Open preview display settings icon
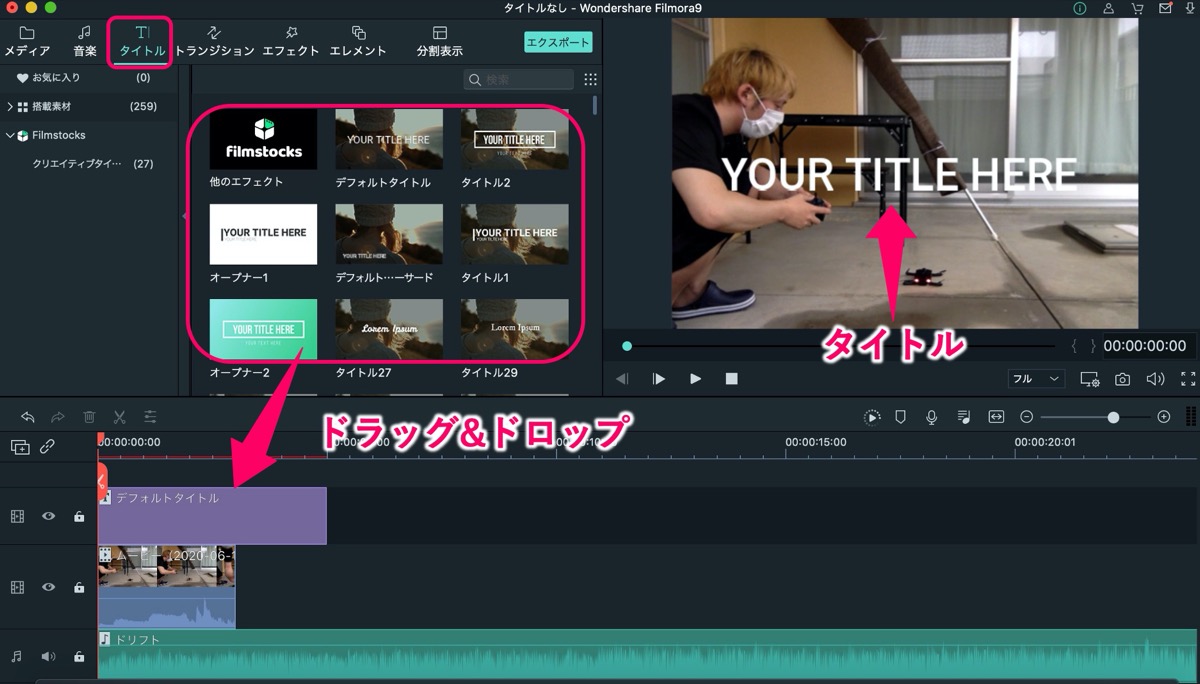 tap(1090, 379)
